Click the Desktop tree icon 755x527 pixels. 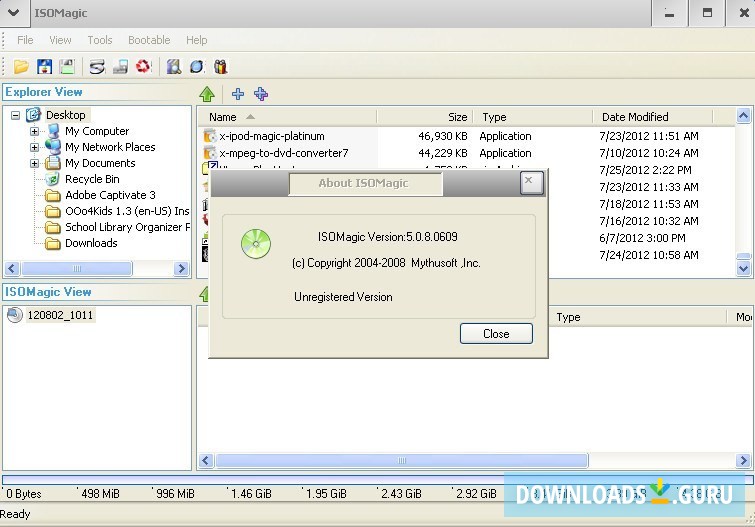coord(33,115)
